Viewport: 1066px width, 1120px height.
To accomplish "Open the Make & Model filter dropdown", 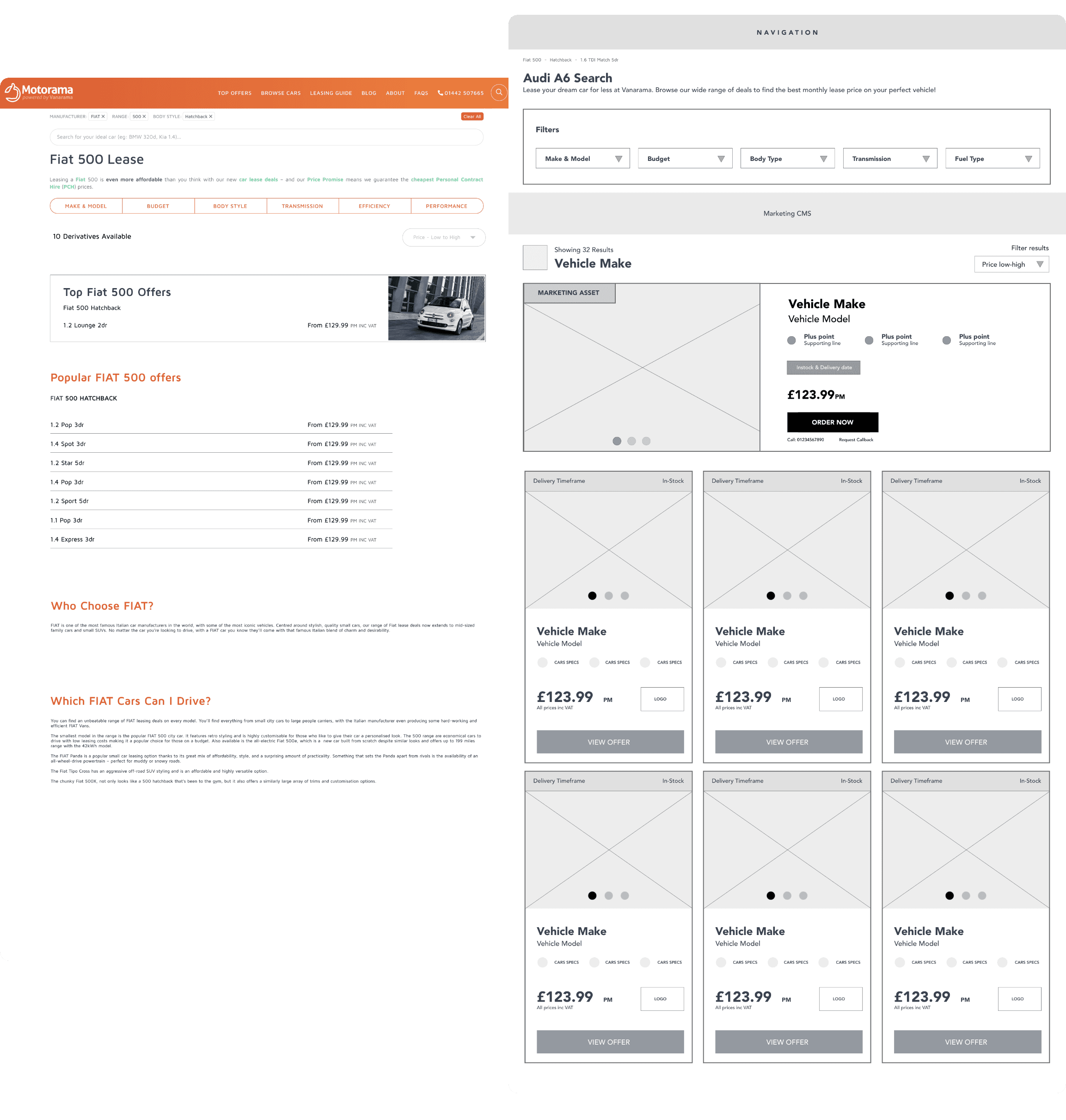I will (582, 159).
